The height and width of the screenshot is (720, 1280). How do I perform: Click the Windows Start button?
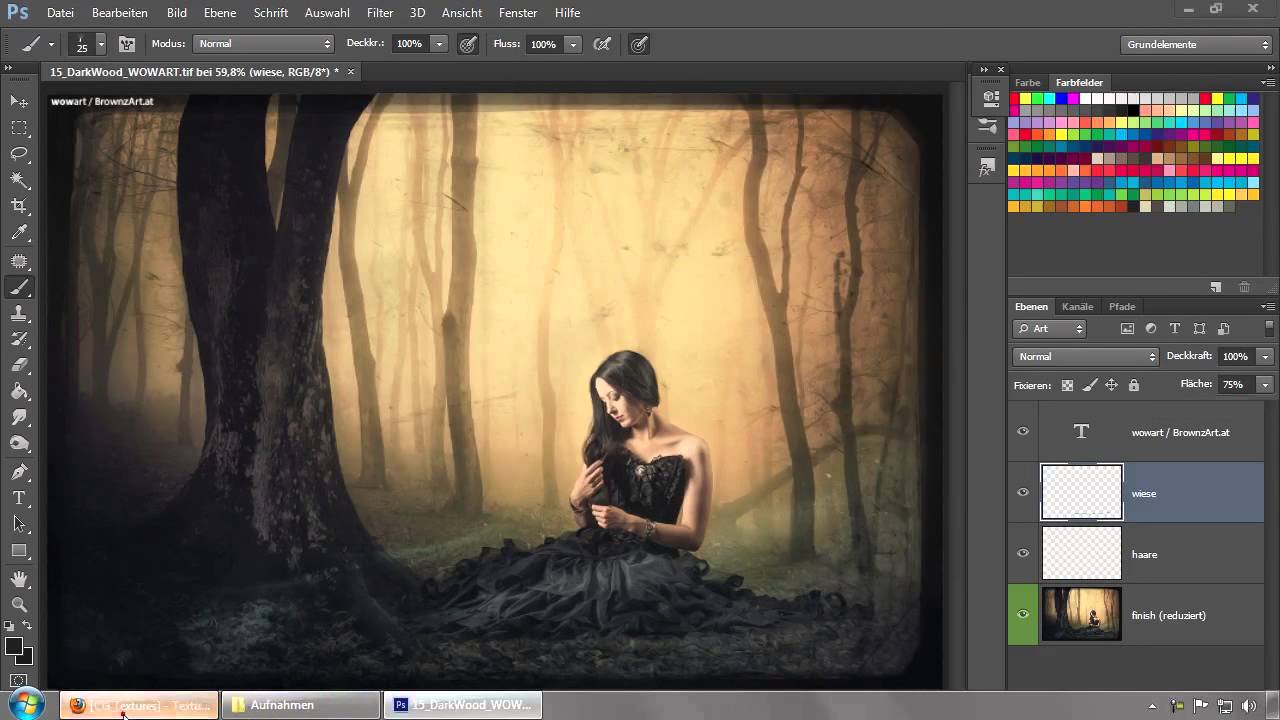tap(27, 704)
